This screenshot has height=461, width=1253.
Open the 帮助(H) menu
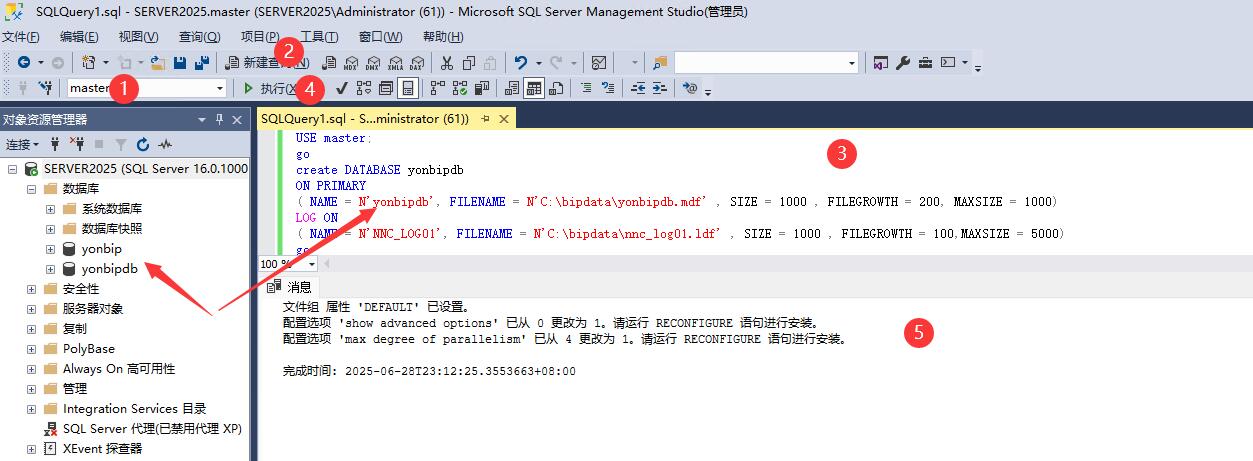[443, 37]
